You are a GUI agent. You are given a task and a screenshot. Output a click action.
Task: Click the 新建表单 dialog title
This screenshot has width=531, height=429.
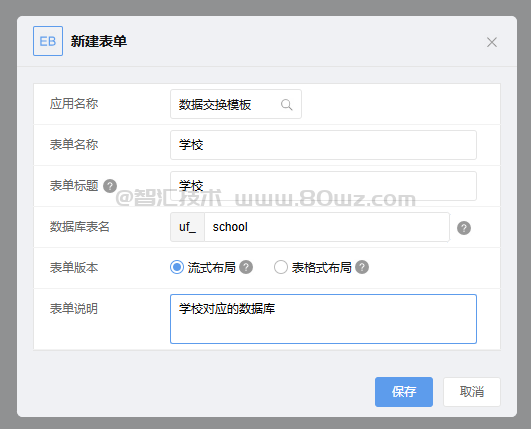[x=99, y=41]
